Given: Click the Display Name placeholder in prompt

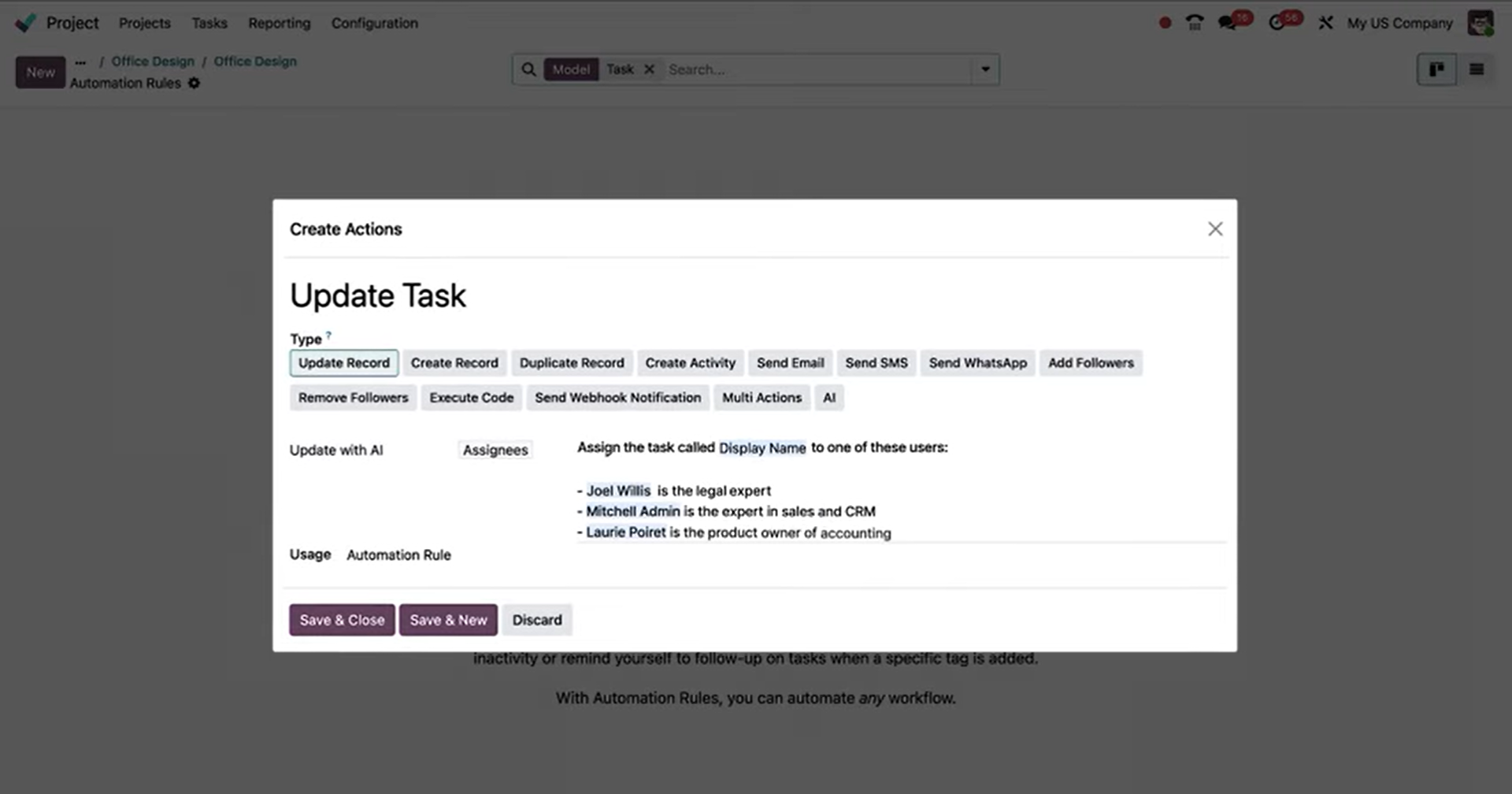Looking at the screenshot, I should (762, 447).
